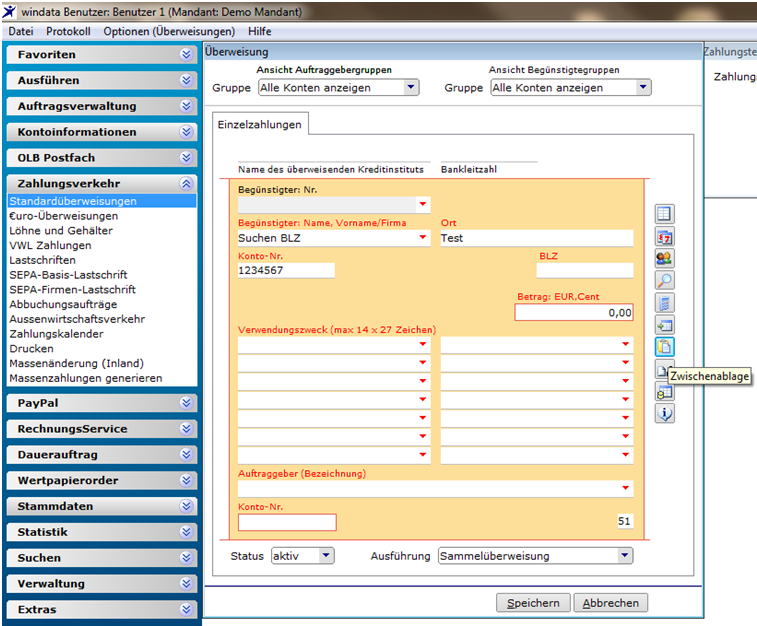Select Standardüberweisungen in Zahlungsverkehr
The height and width of the screenshot is (626, 757).
pyautogui.click(x=102, y=201)
